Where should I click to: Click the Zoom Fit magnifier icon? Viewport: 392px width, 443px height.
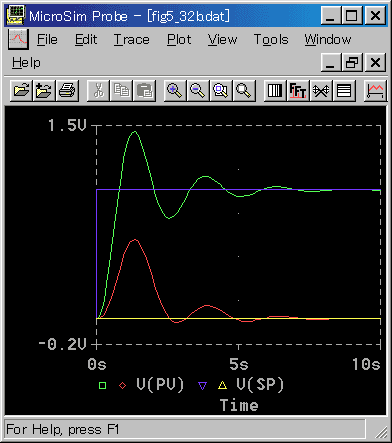point(244,90)
